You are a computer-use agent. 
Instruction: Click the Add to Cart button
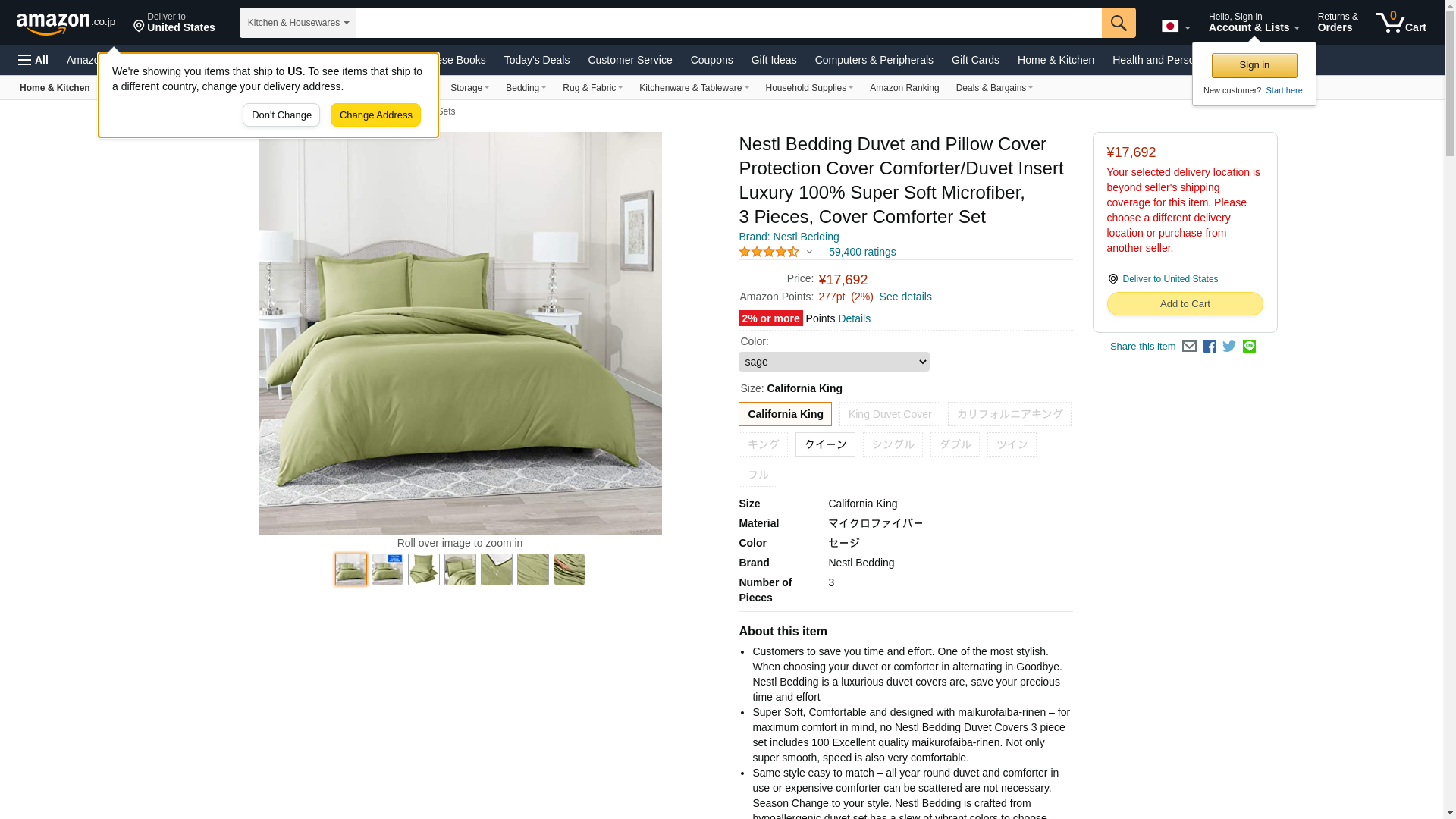(1185, 304)
